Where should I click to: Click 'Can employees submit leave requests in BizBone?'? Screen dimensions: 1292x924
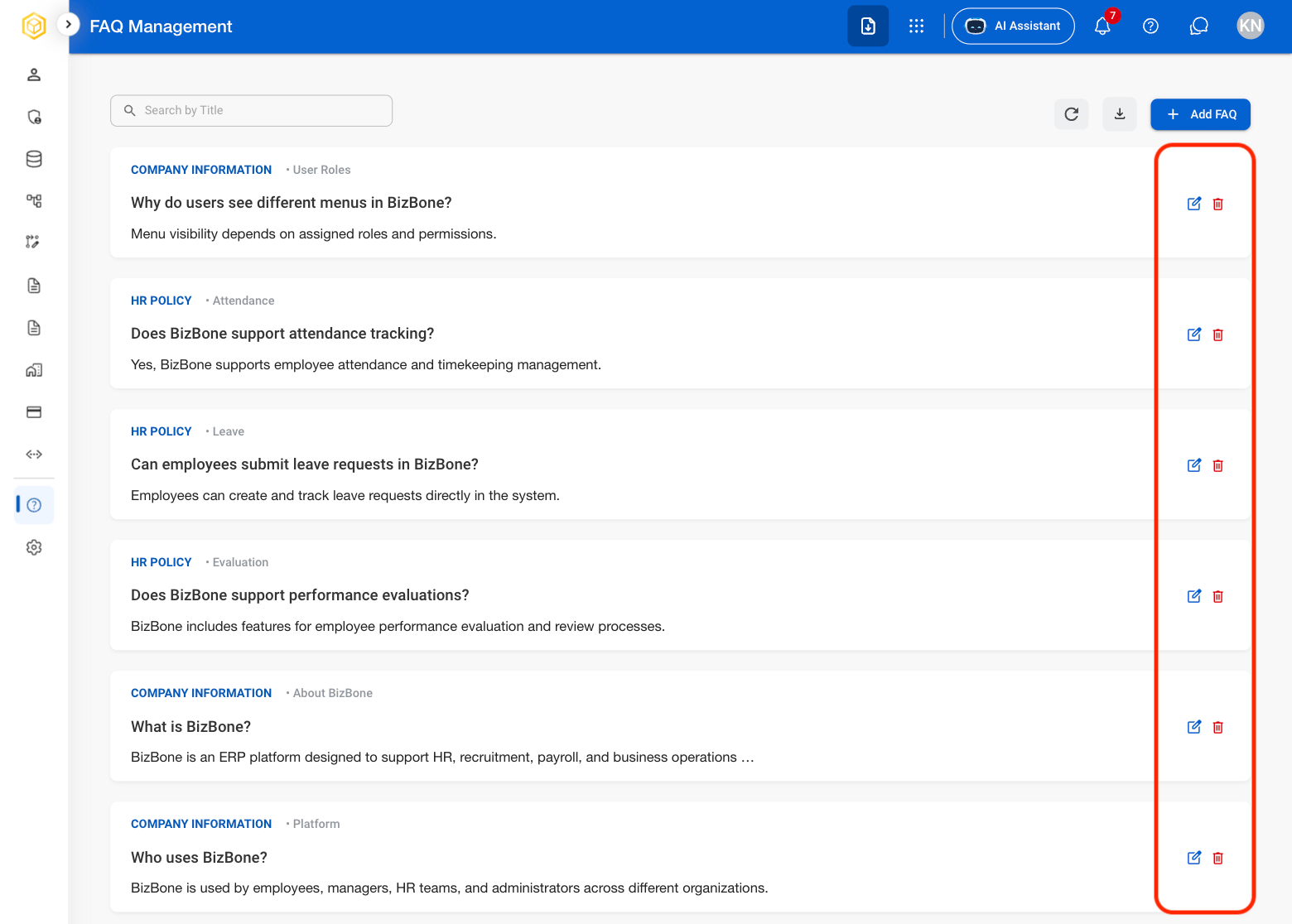[305, 464]
